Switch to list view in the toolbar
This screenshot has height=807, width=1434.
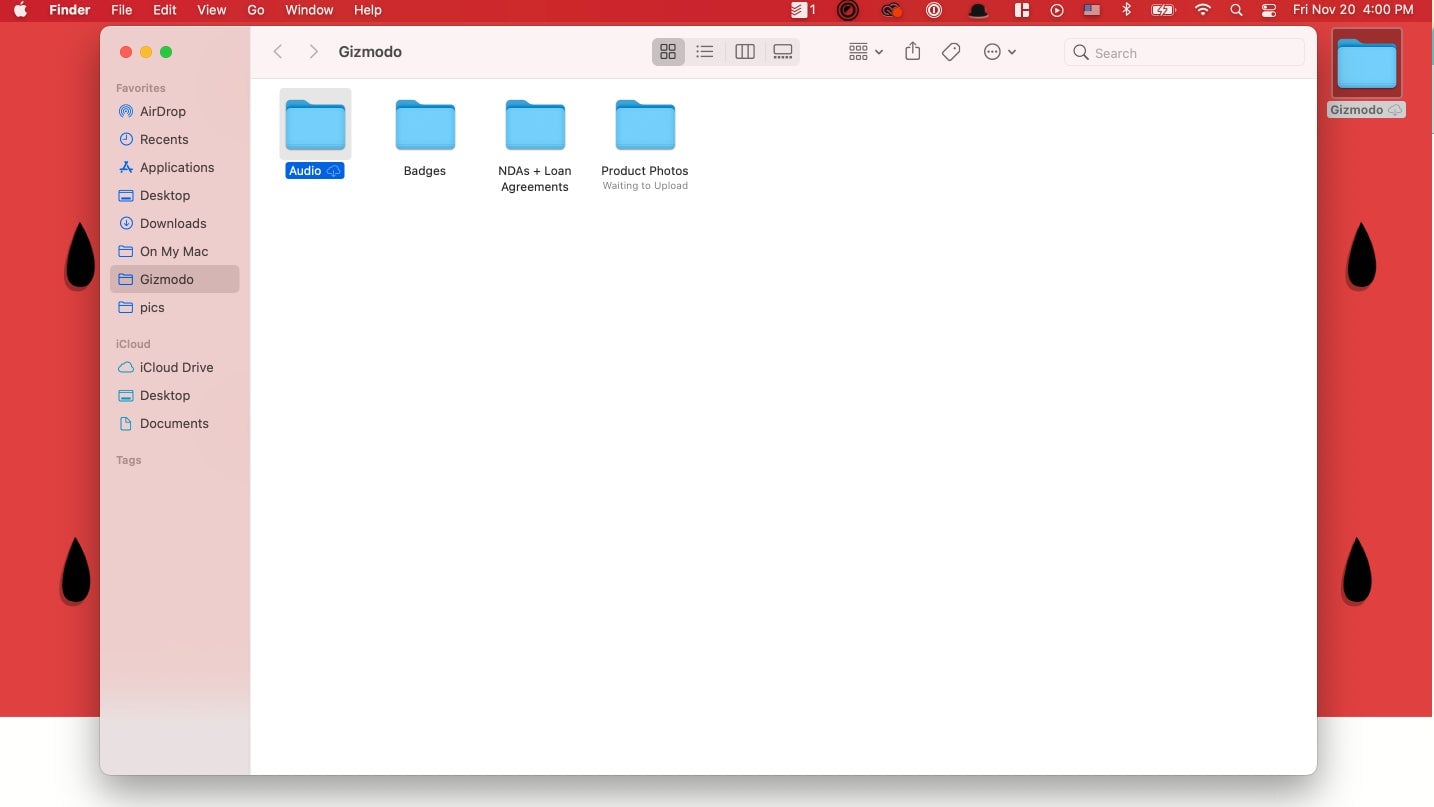tap(705, 51)
